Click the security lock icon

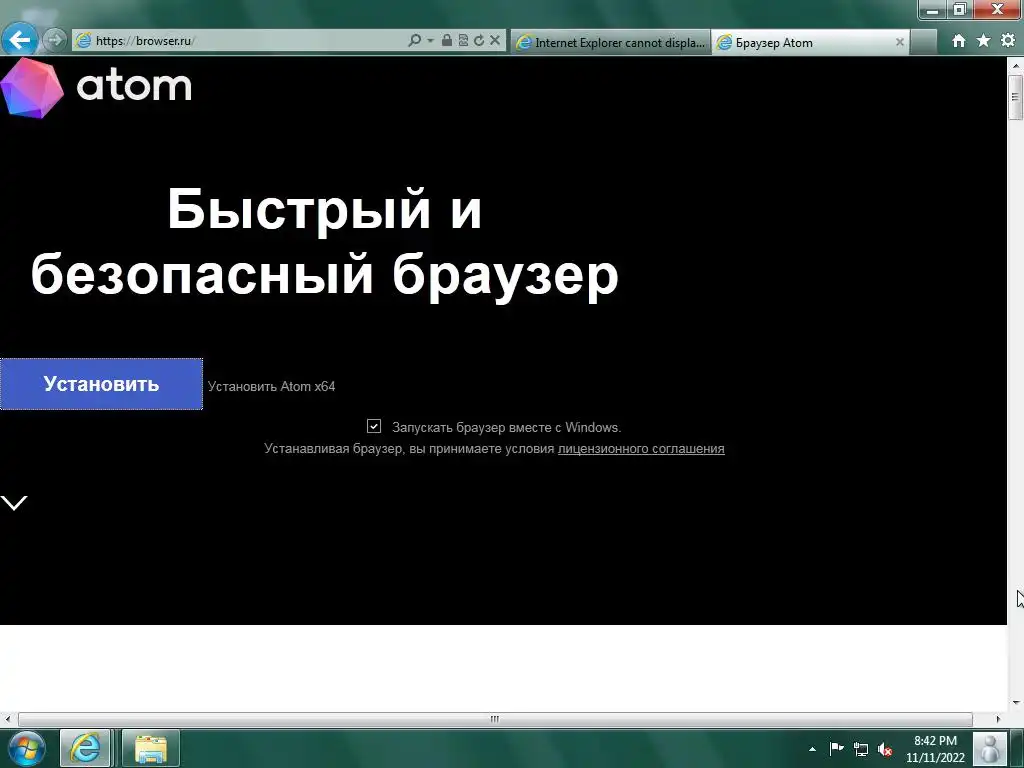pyautogui.click(x=447, y=40)
